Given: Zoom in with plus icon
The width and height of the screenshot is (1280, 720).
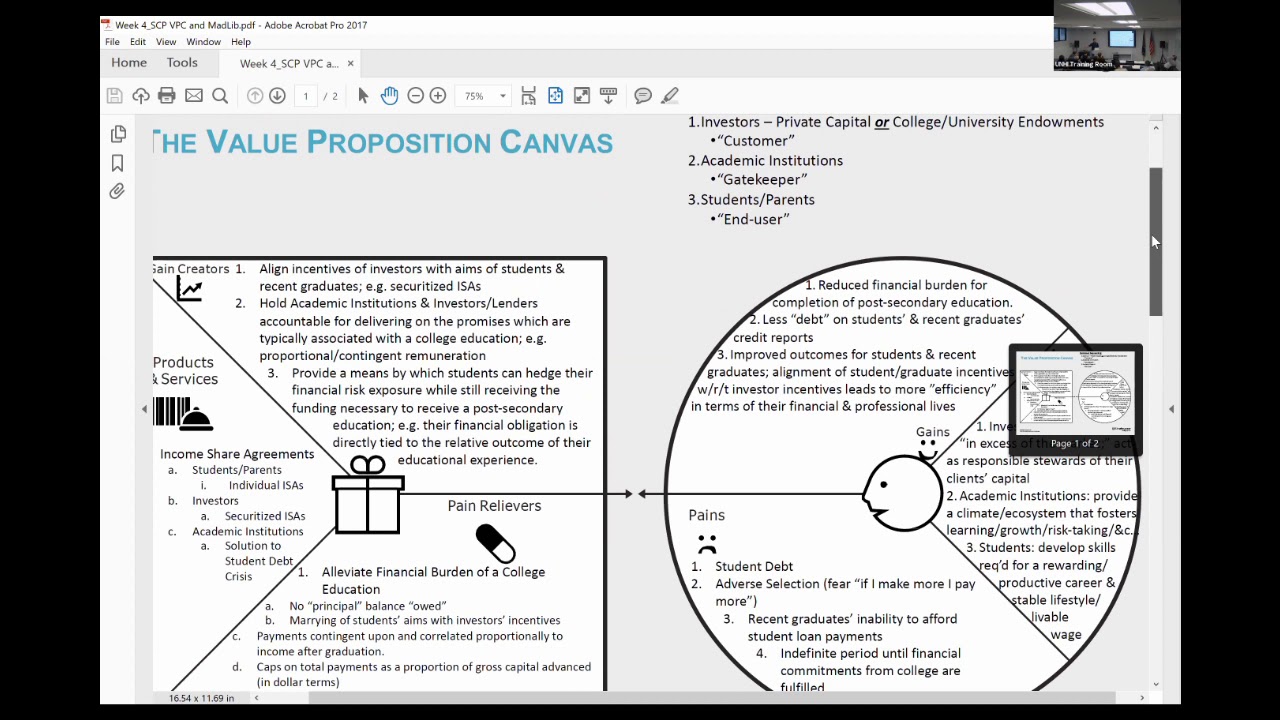Looking at the screenshot, I should click(438, 96).
